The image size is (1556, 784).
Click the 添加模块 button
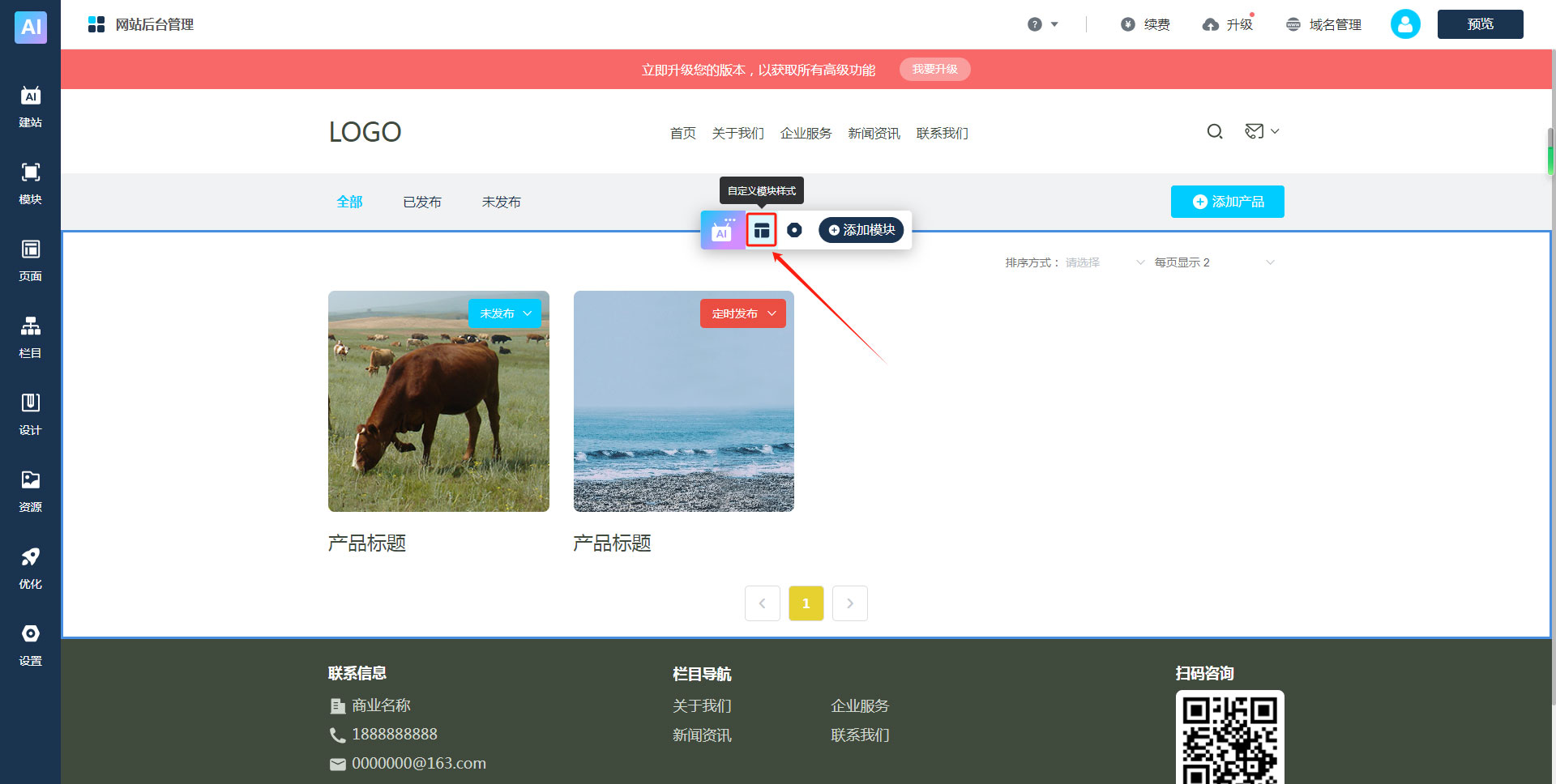coord(861,230)
